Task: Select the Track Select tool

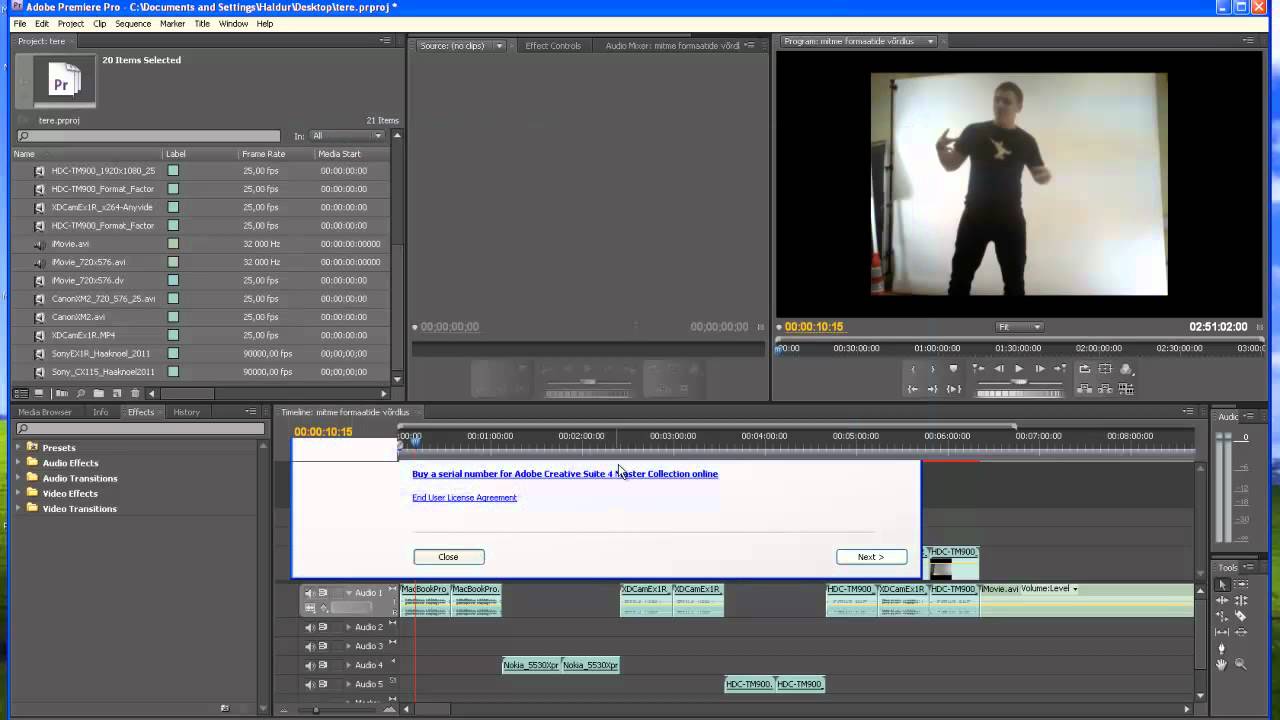Action: point(1241,584)
